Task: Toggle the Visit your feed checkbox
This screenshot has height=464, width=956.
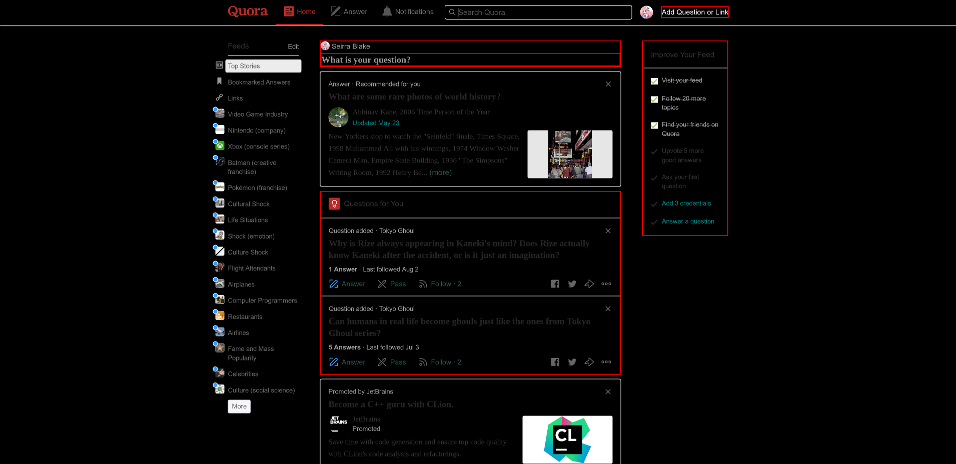Action: [x=654, y=81]
